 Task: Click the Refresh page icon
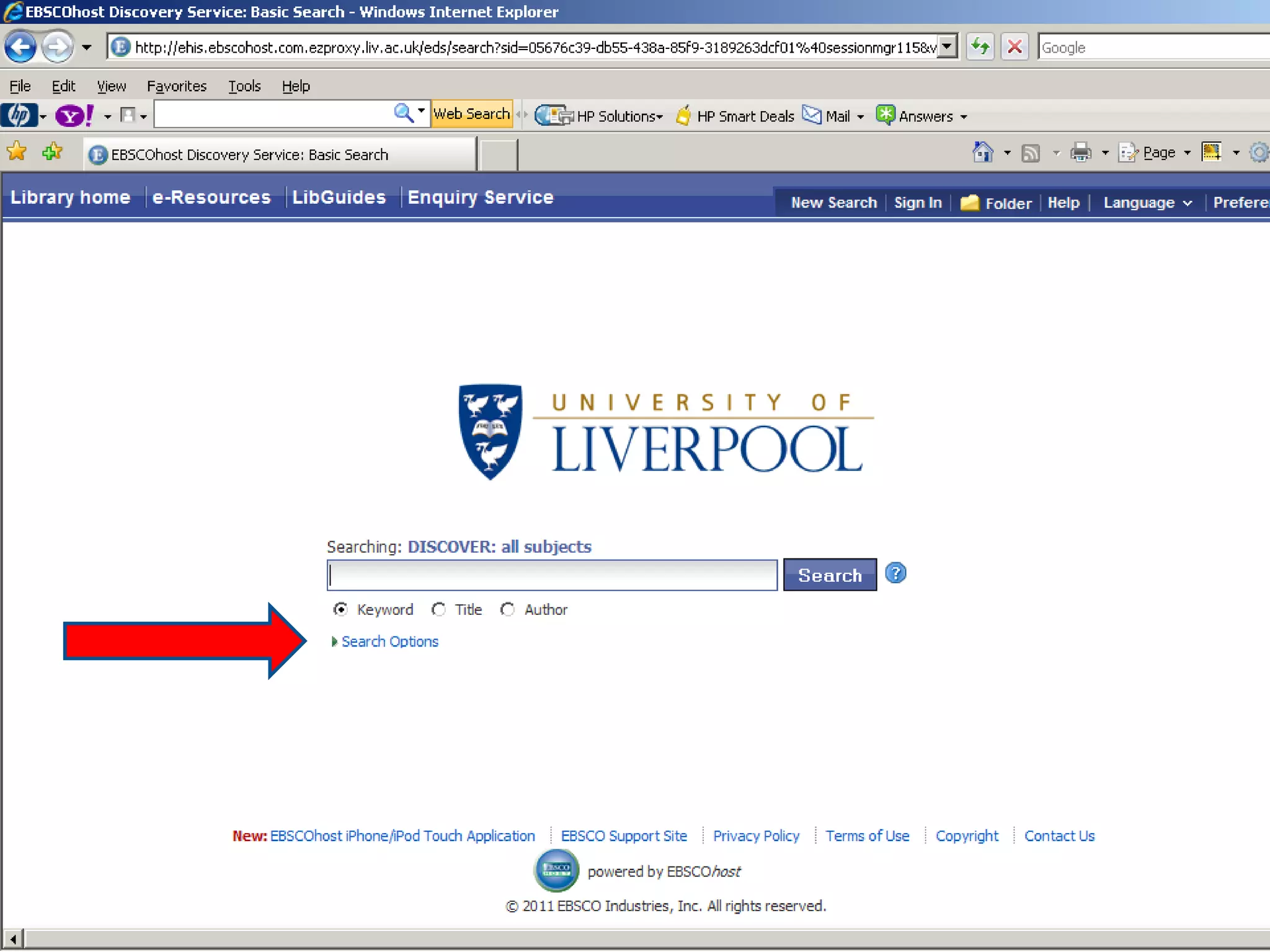[980, 47]
